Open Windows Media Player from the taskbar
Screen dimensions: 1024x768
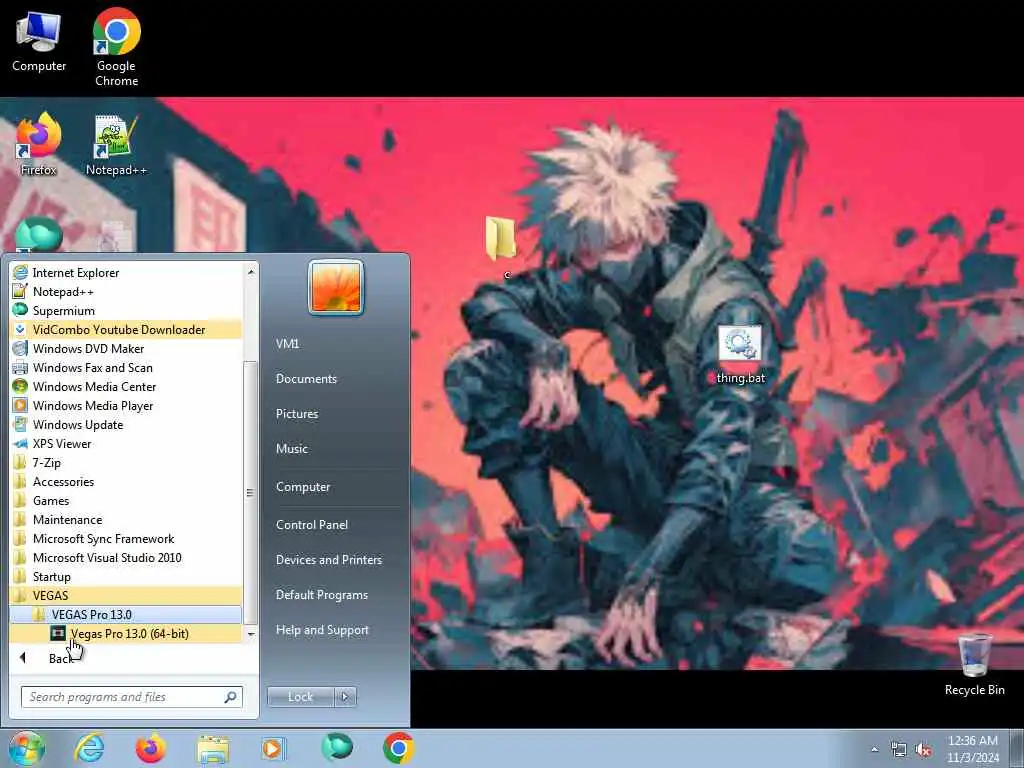[x=273, y=748]
